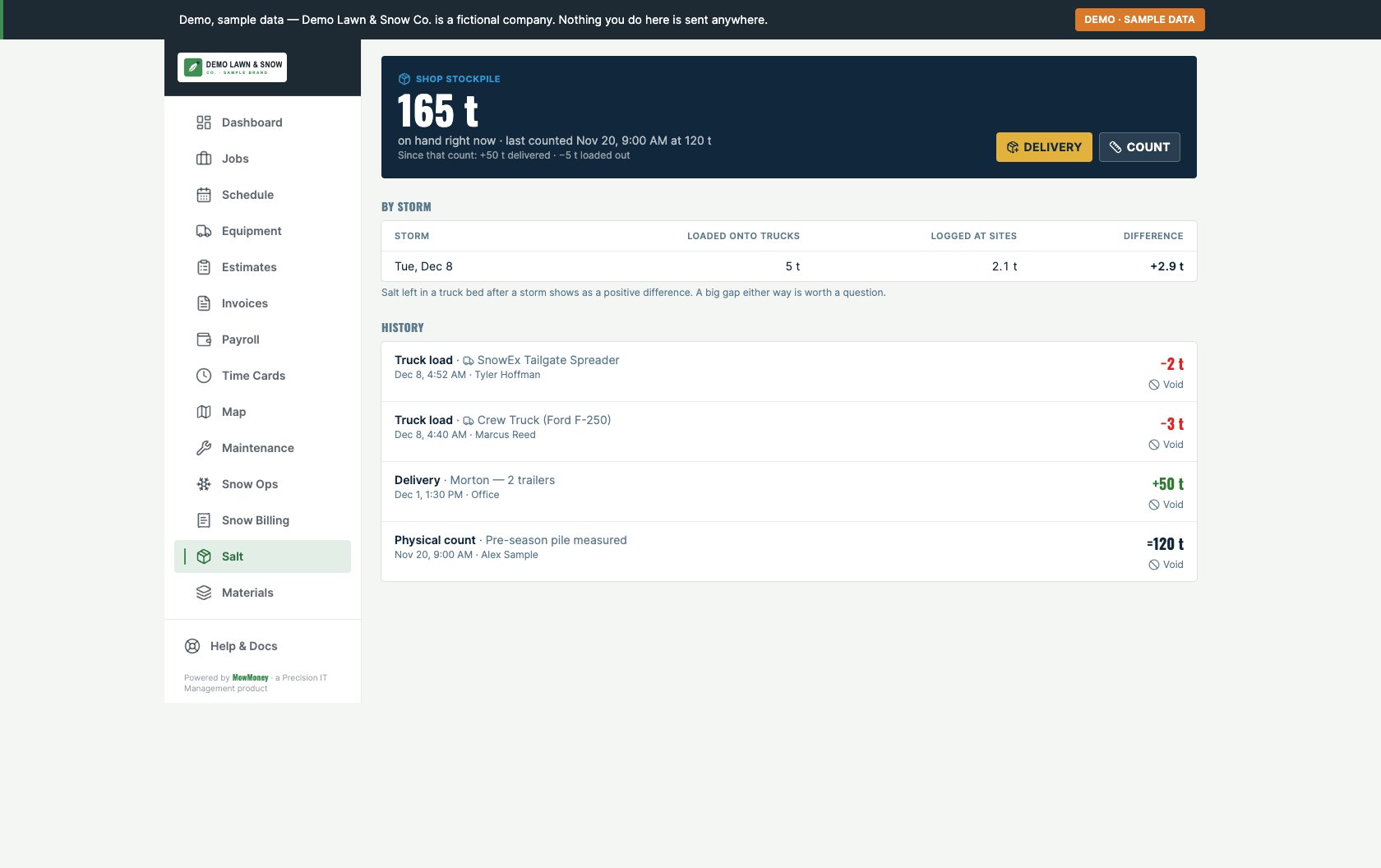Click the truck icon beside Crew Truck
The width and height of the screenshot is (1381, 868).
469,421
